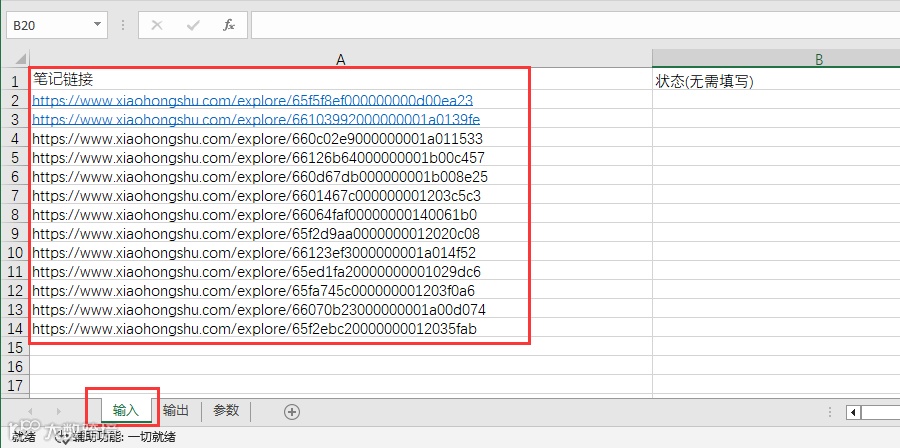Open the Name Box dropdown arrow
Viewport: 900px width, 448px height.
97,25
